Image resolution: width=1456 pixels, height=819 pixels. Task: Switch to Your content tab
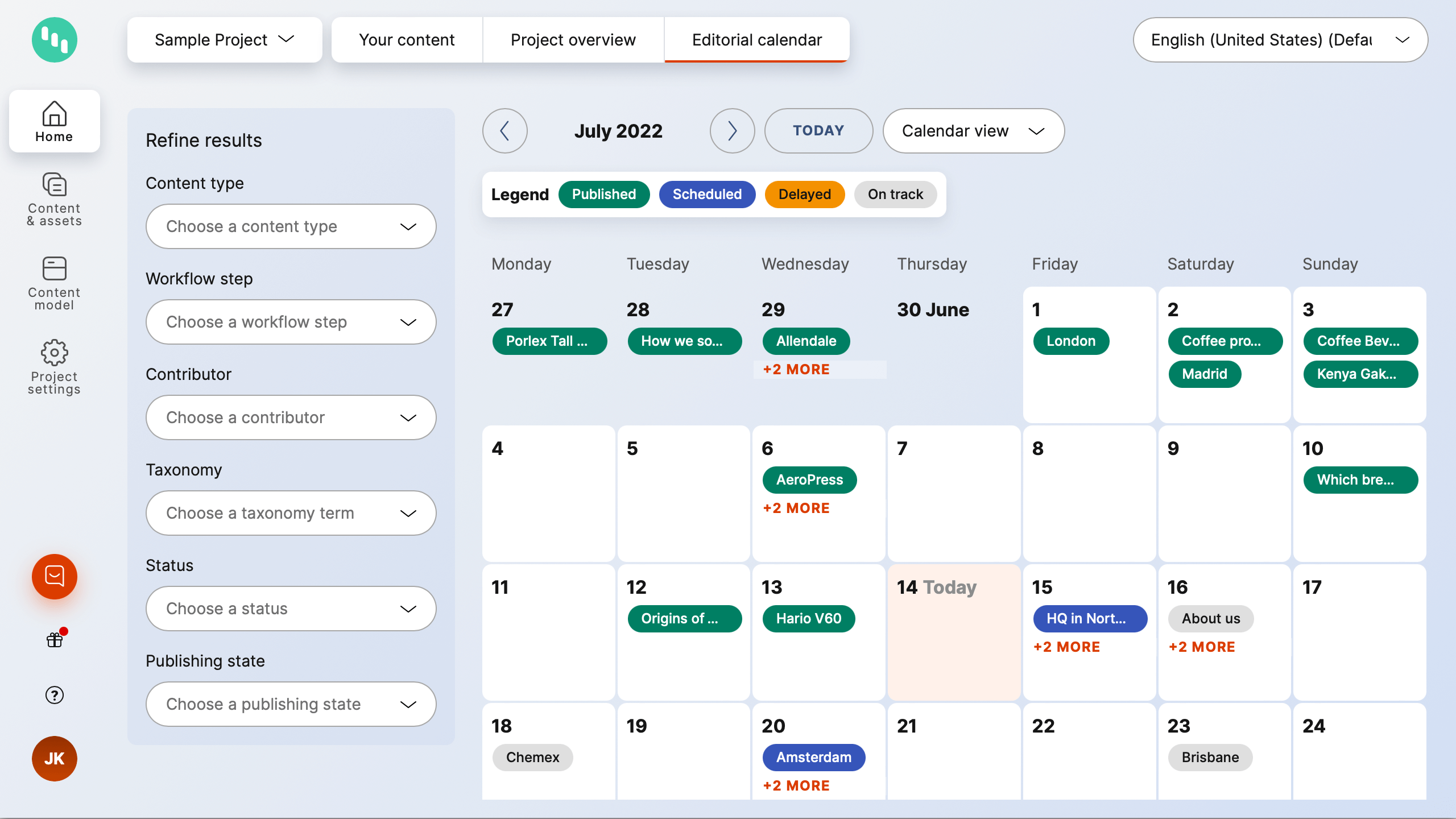pyautogui.click(x=407, y=40)
